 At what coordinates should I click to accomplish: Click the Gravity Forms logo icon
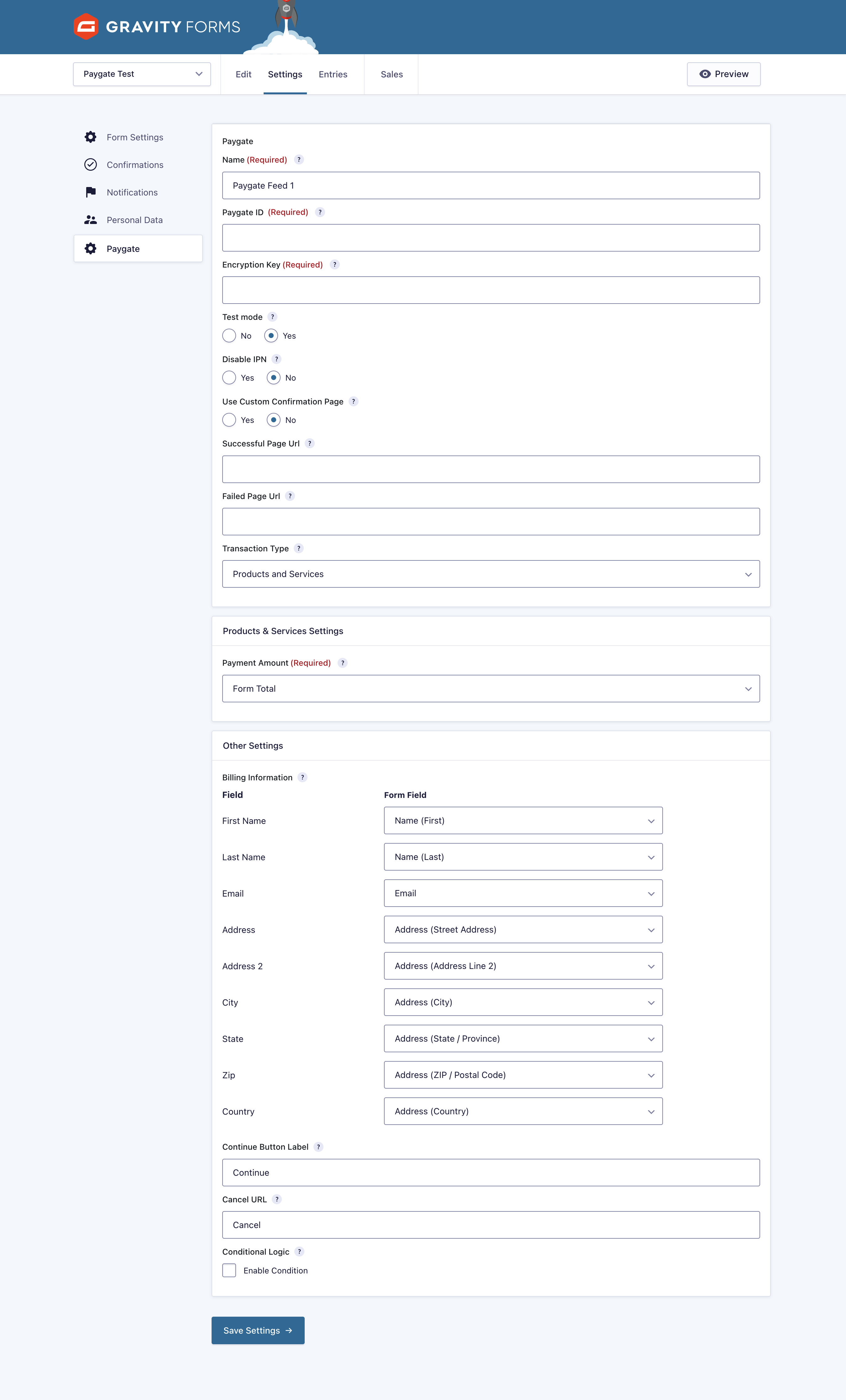coord(86,27)
